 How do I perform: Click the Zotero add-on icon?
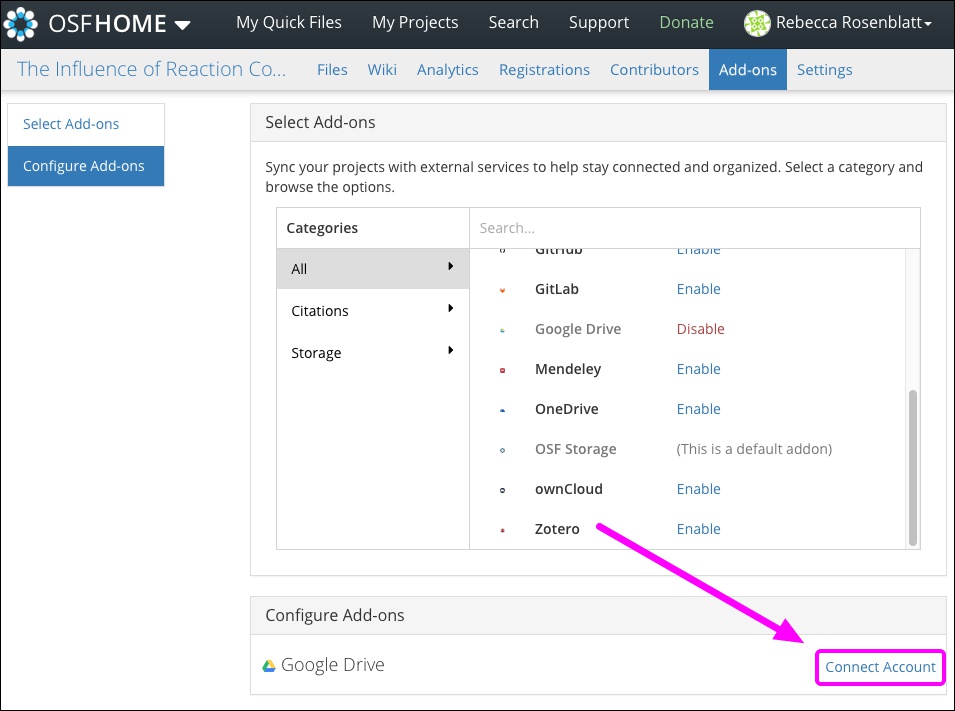tap(502, 531)
